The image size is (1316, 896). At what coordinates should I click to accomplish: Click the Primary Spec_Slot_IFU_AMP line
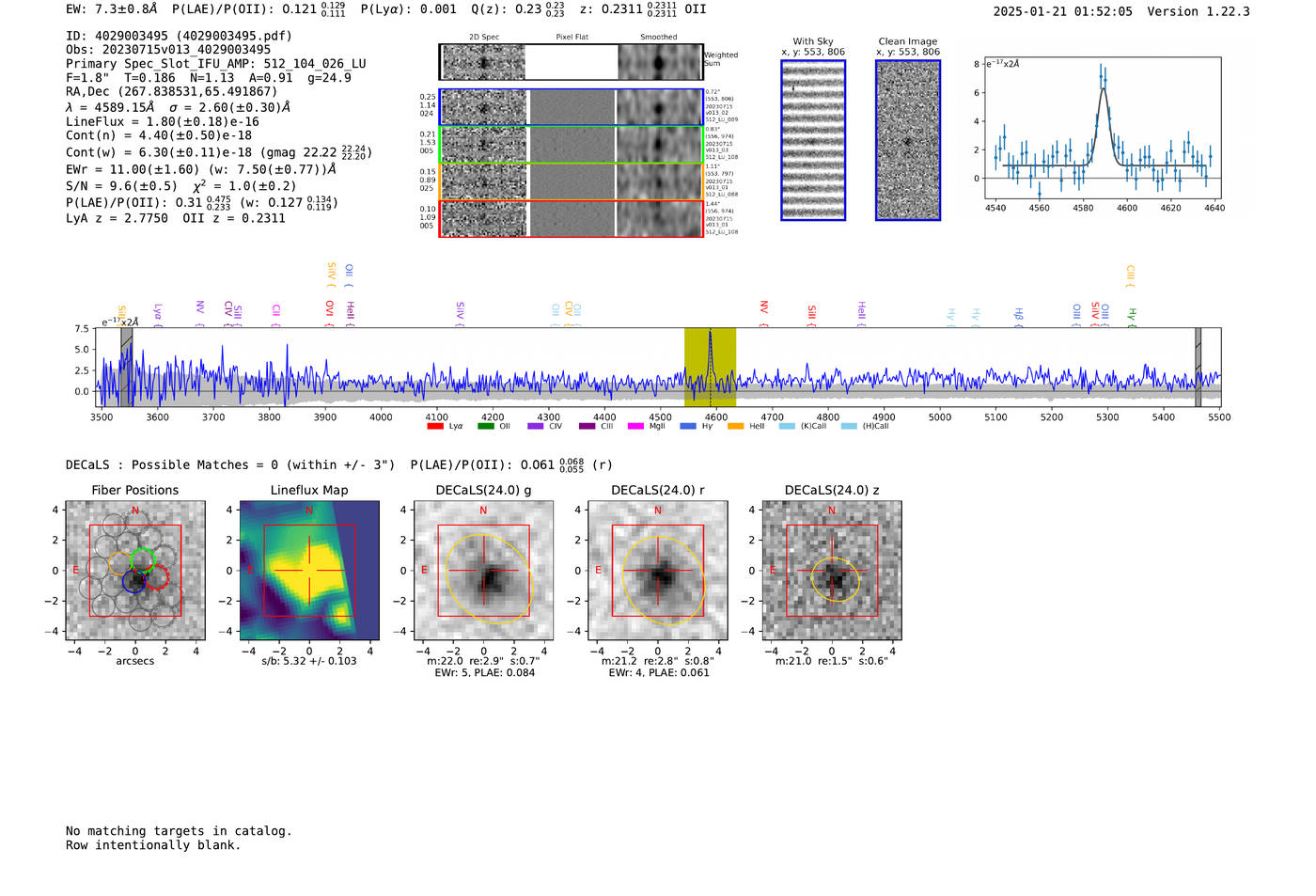click(x=216, y=64)
